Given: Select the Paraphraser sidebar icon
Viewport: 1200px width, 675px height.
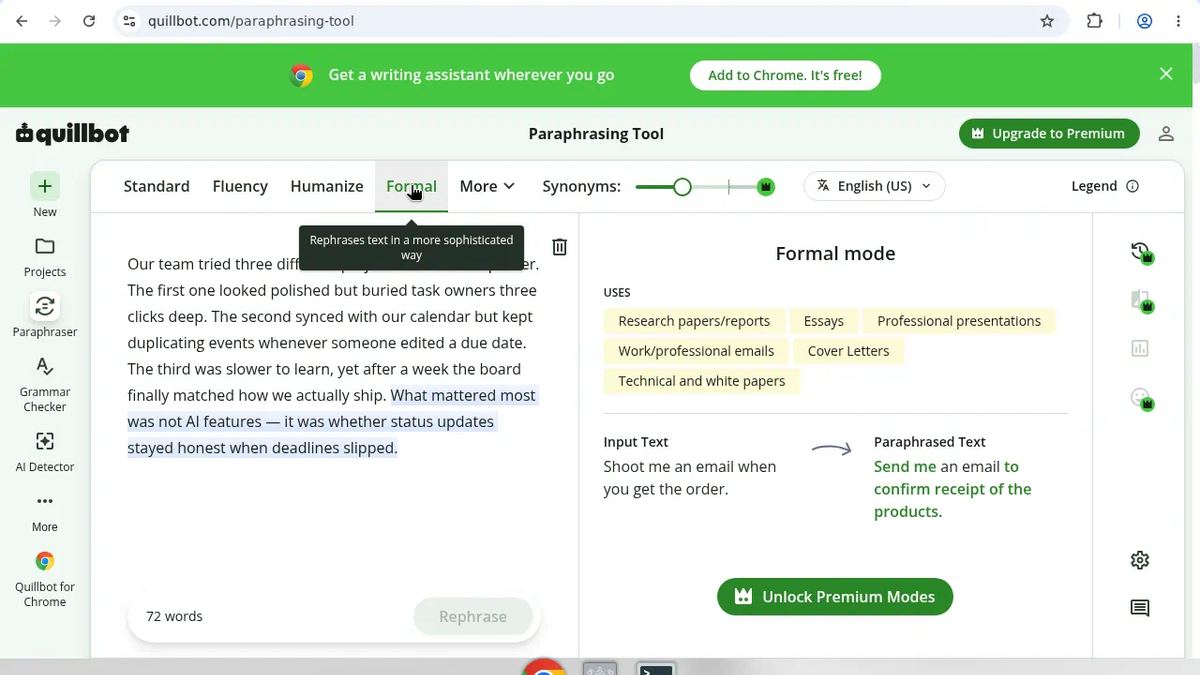Looking at the screenshot, I should (x=45, y=306).
